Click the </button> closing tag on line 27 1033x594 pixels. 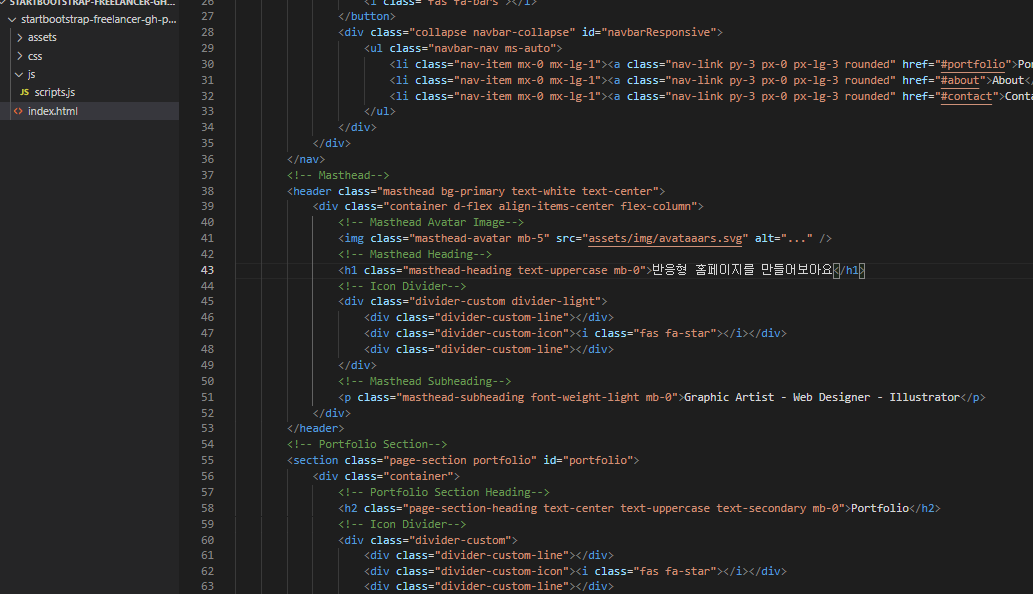pos(367,16)
